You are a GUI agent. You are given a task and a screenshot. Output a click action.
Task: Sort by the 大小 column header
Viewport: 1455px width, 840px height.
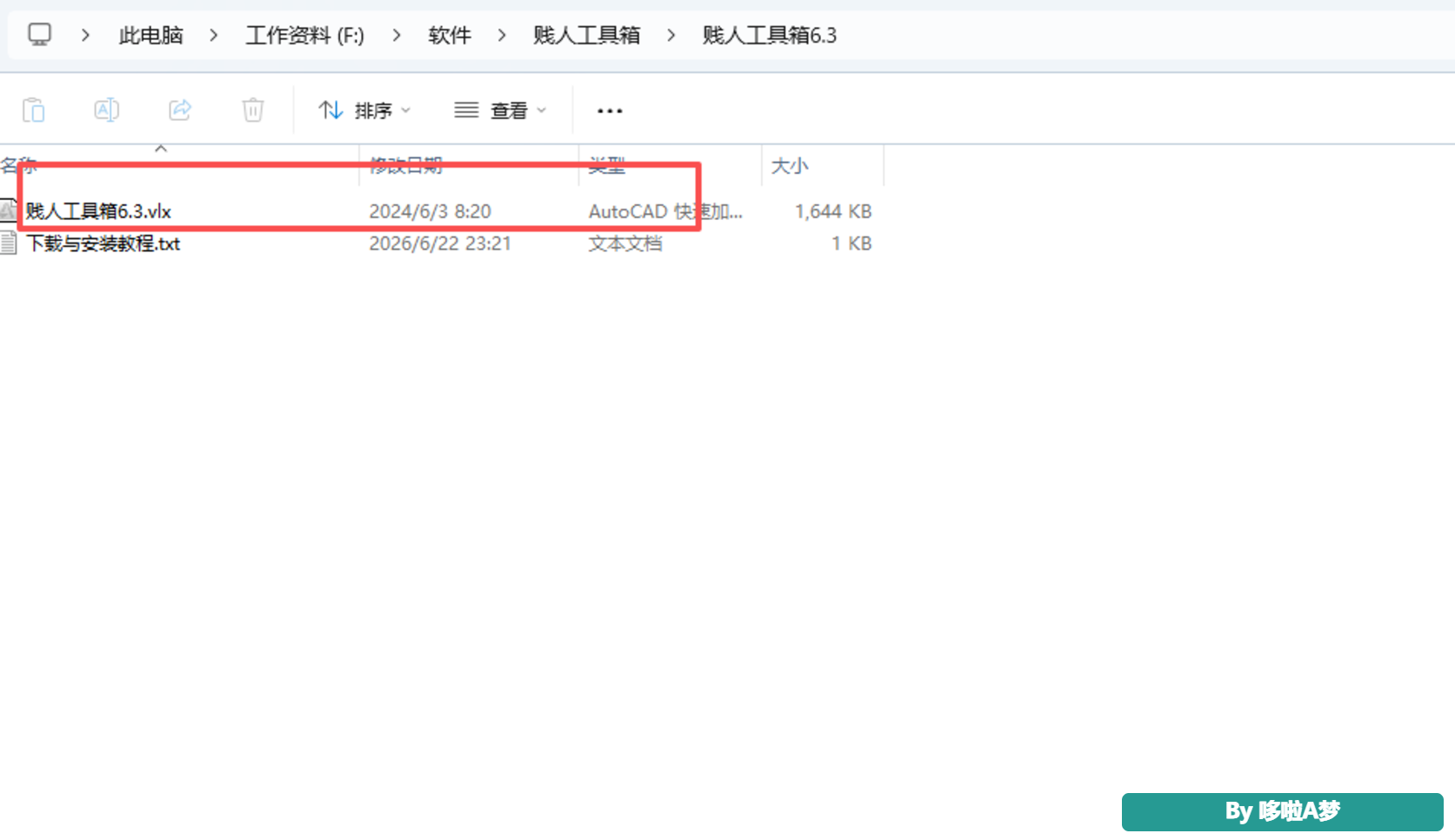tap(790, 165)
